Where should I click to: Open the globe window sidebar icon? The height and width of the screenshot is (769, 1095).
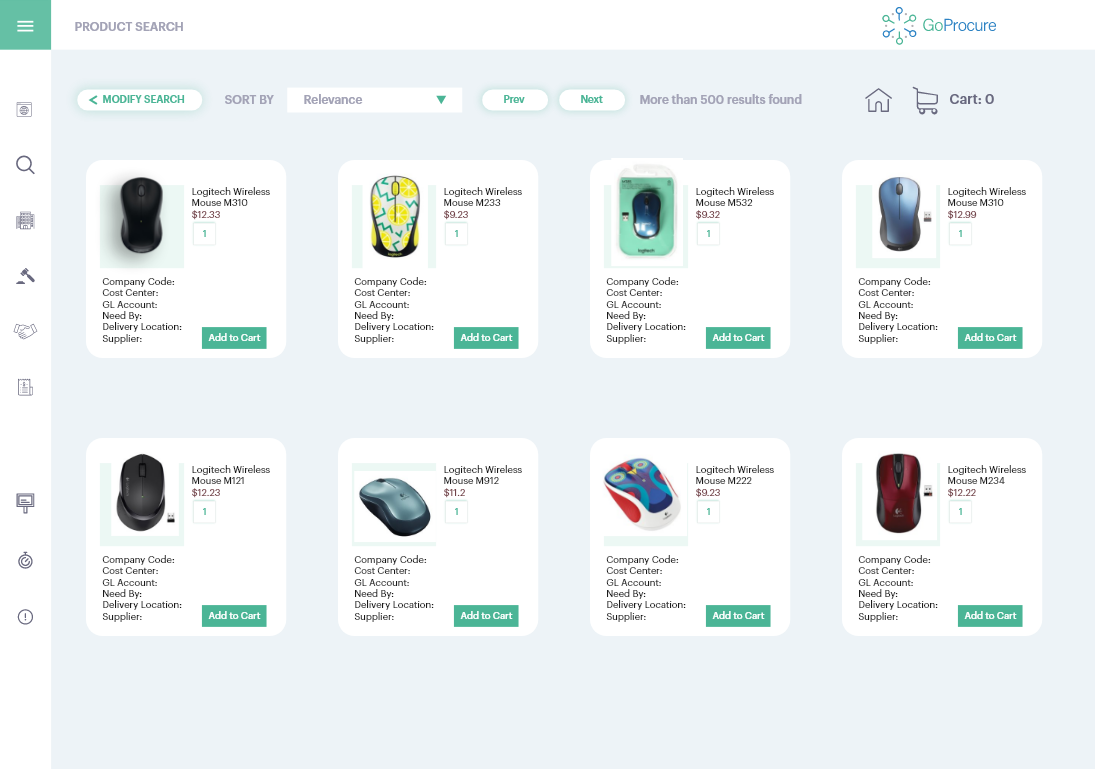(x=24, y=110)
